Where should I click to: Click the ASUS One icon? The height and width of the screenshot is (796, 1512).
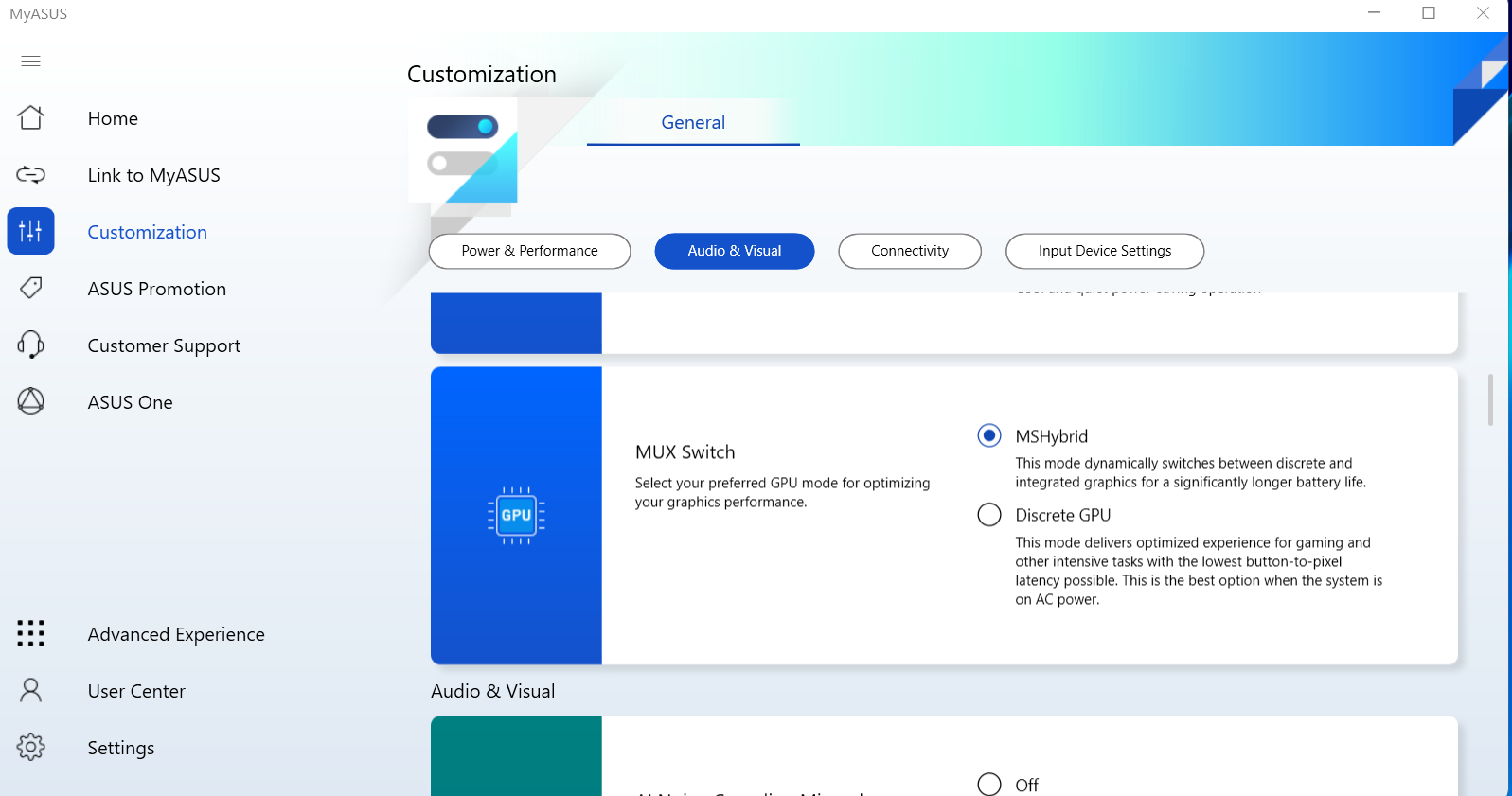pos(30,401)
